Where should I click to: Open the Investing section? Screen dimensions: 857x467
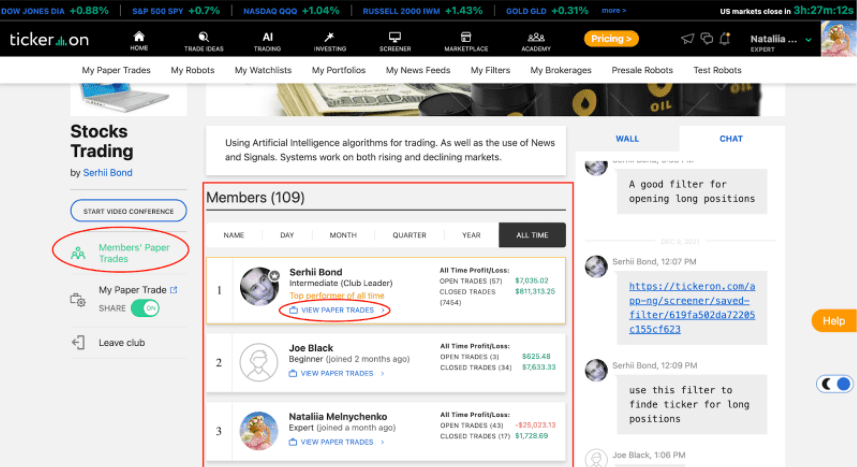330,41
